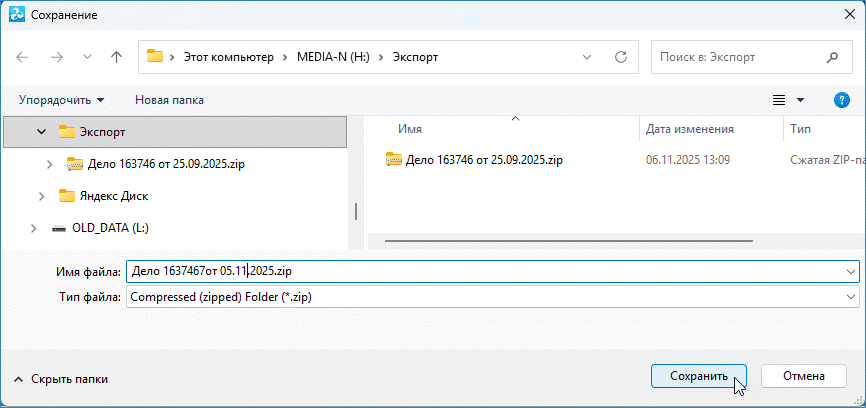Click the view layout icon

(x=779, y=100)
